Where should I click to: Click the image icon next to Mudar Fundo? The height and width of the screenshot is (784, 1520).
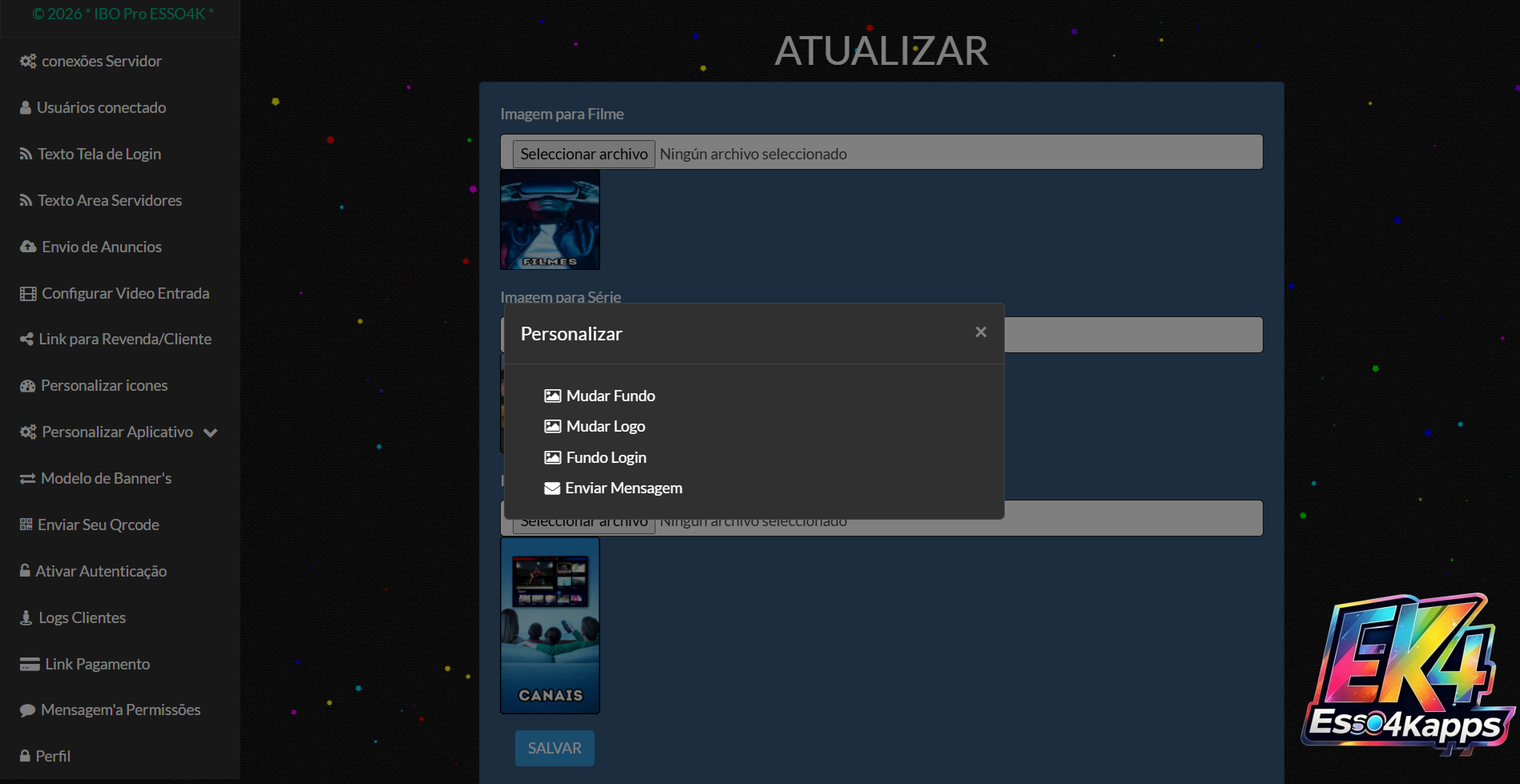click(552, 396)
